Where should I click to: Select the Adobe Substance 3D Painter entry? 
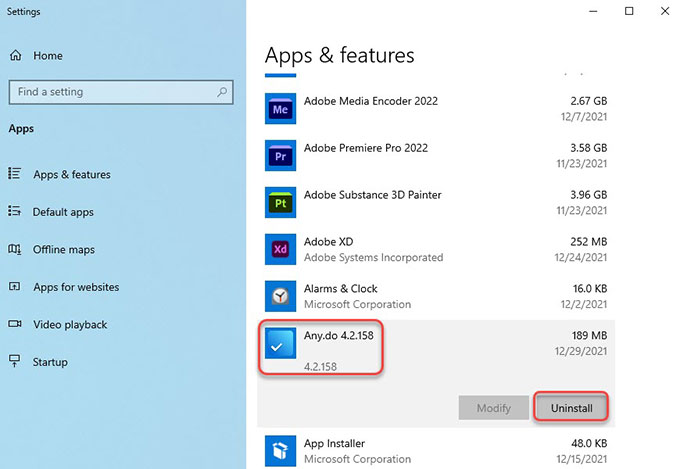pos(436,202)
